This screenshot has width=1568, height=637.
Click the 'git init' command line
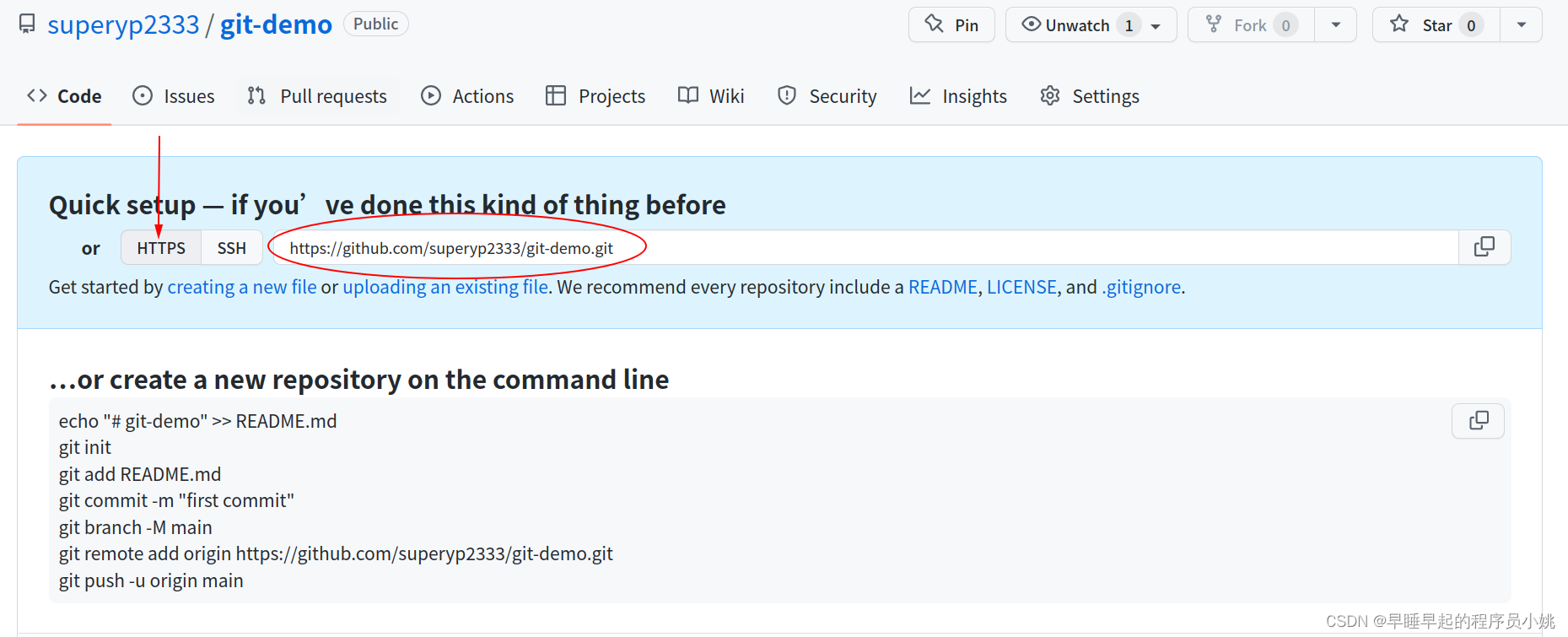pos(85,447)
